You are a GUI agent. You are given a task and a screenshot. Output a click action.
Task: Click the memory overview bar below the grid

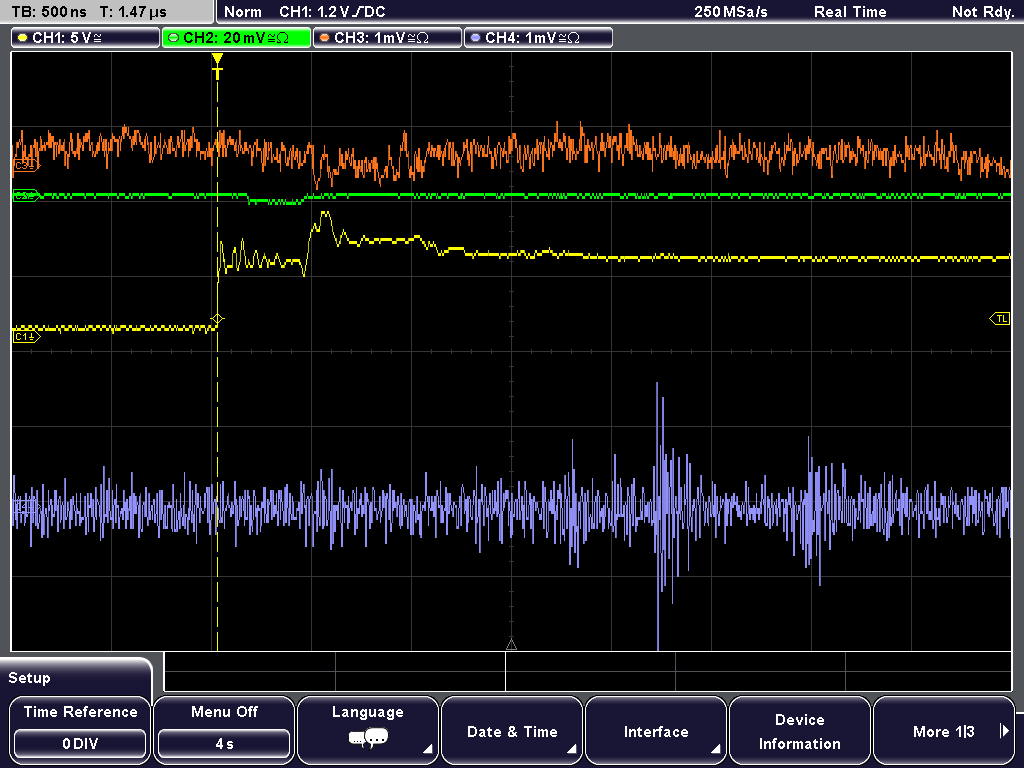[588, 671]
